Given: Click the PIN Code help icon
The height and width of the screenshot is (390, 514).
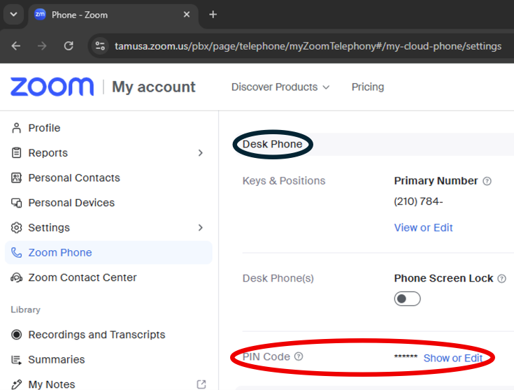Looking at the screenshot, I should [x=299, y=357].
